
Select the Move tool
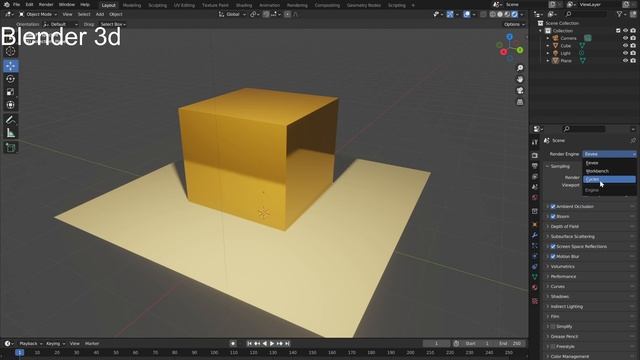pos(11,66)
